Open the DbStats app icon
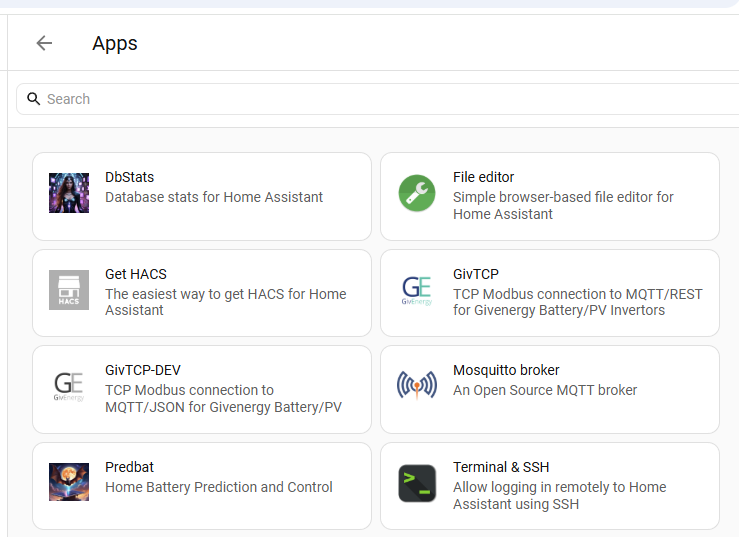 [69, 193]
